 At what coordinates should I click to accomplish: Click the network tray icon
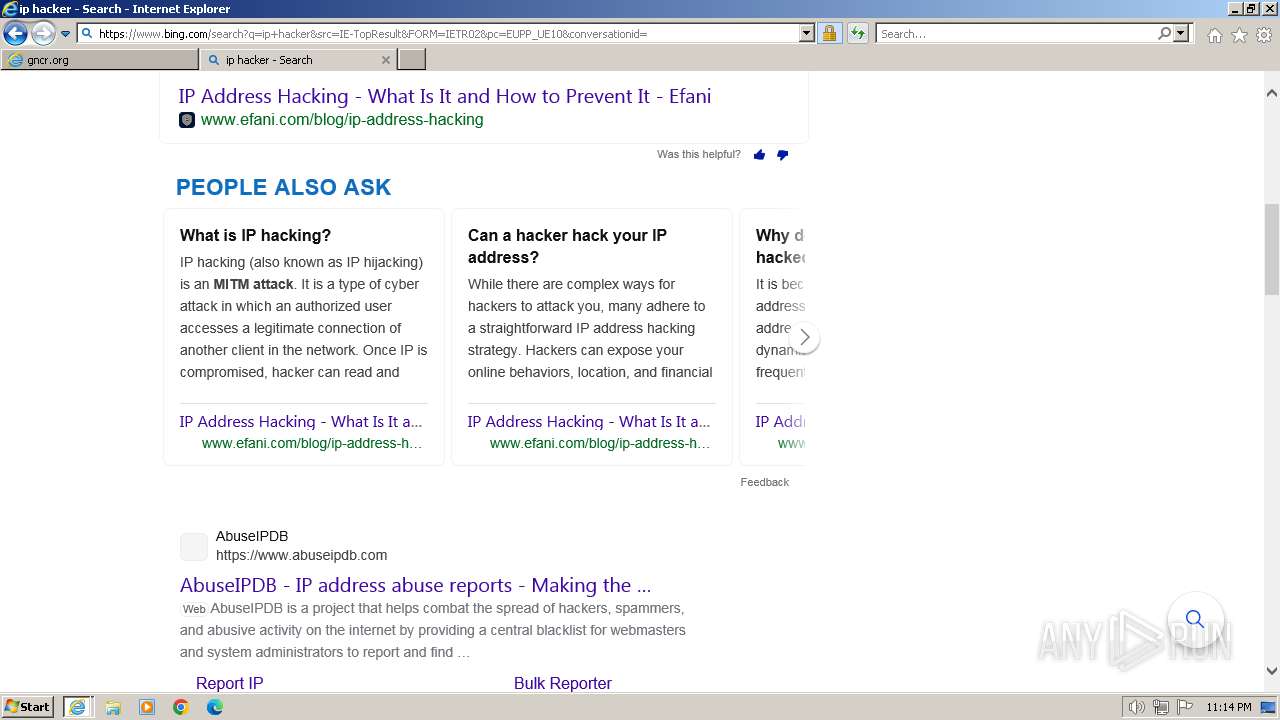point(1161,707)
